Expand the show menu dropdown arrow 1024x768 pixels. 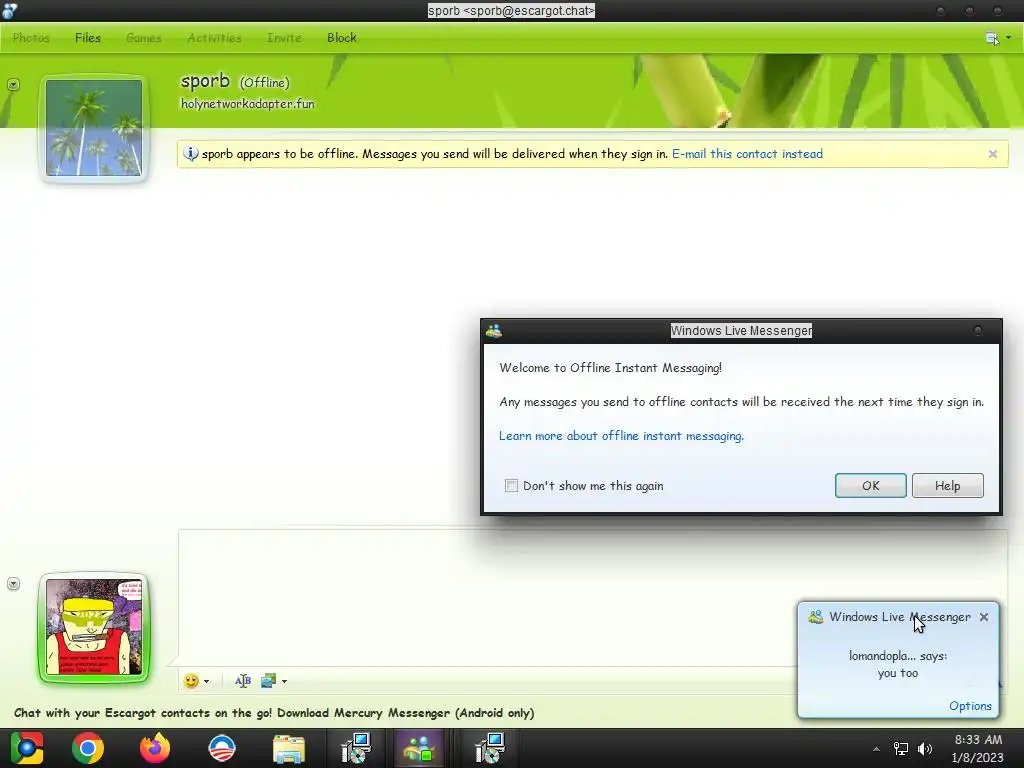1008,38
